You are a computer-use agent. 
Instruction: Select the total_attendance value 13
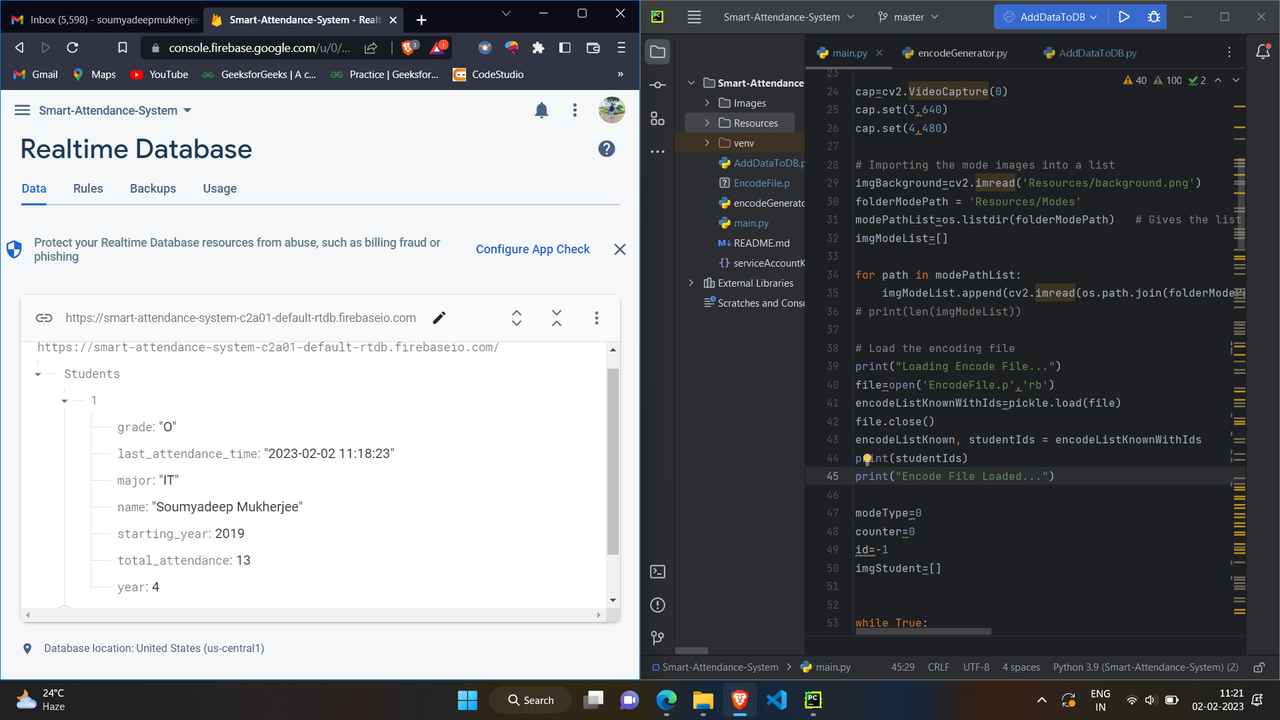243,560
